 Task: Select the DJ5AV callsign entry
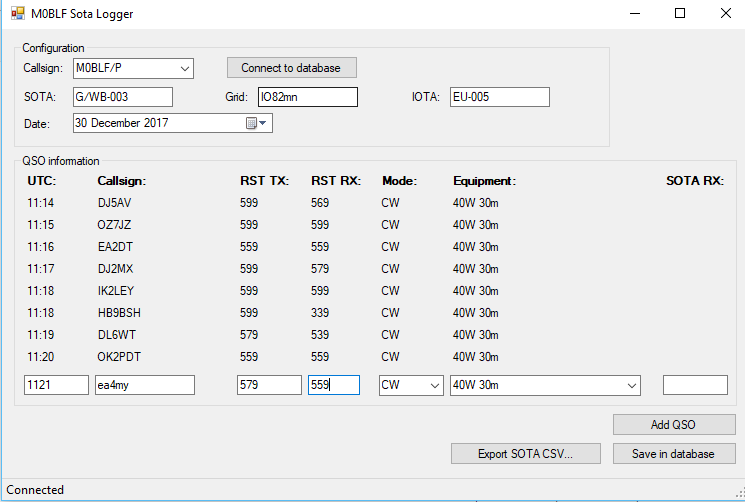click(x=114, y=203)
